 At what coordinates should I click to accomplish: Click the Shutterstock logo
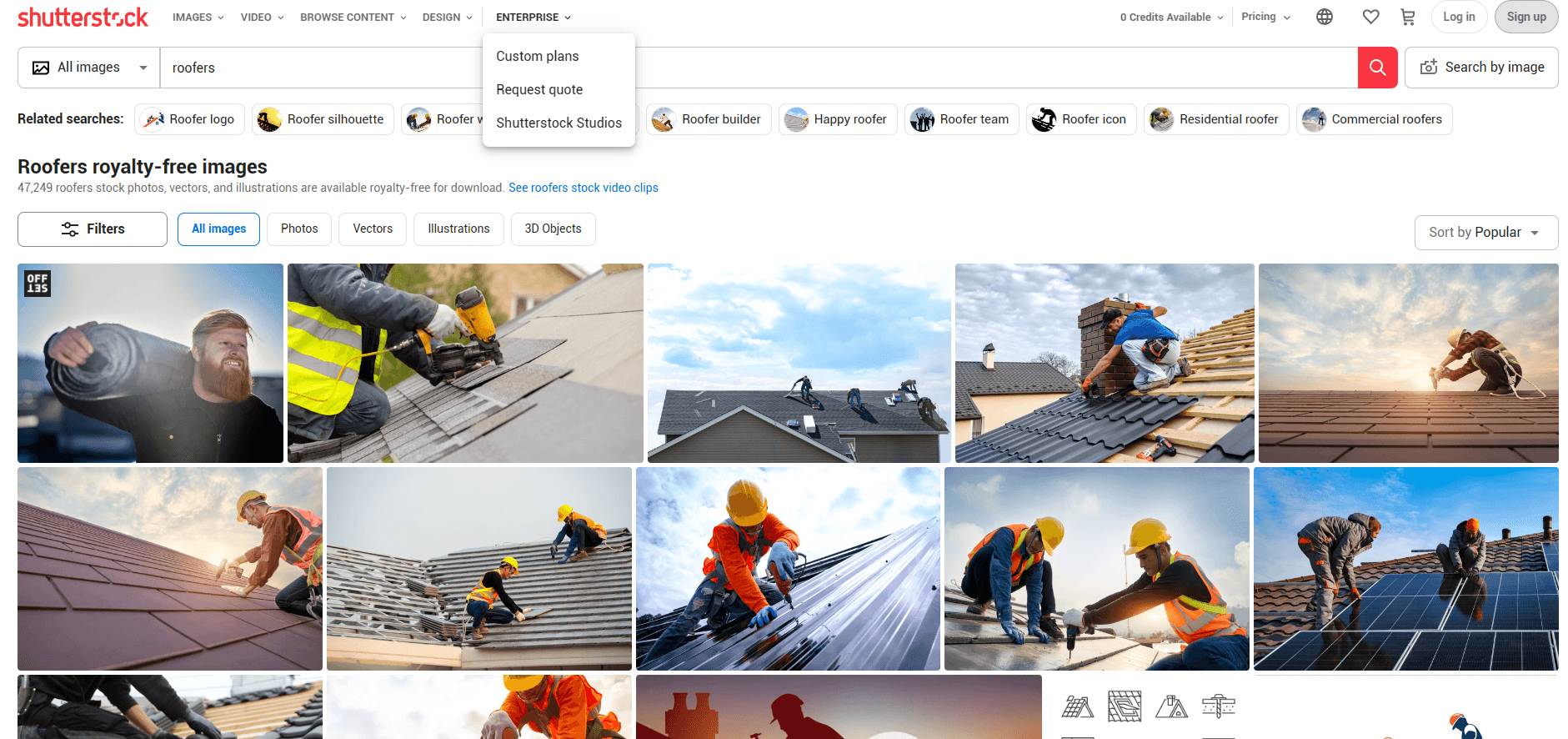tap(83, 18)
